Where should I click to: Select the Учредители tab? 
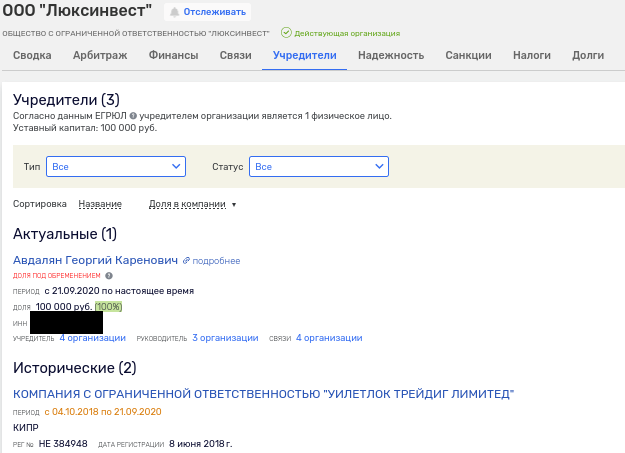click(x=305, y=55)
